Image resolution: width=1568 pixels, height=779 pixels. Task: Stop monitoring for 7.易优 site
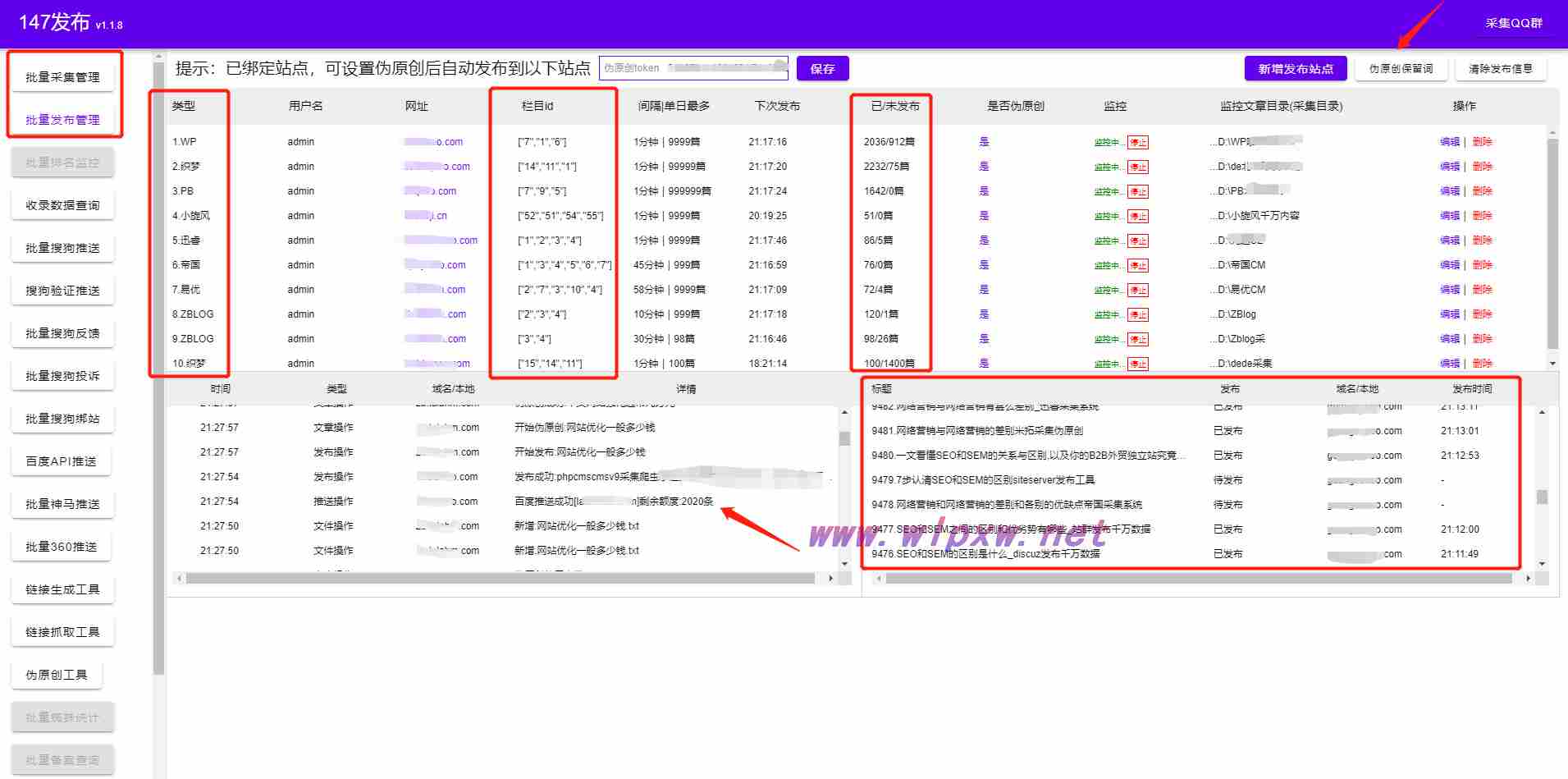[1137, 290]
